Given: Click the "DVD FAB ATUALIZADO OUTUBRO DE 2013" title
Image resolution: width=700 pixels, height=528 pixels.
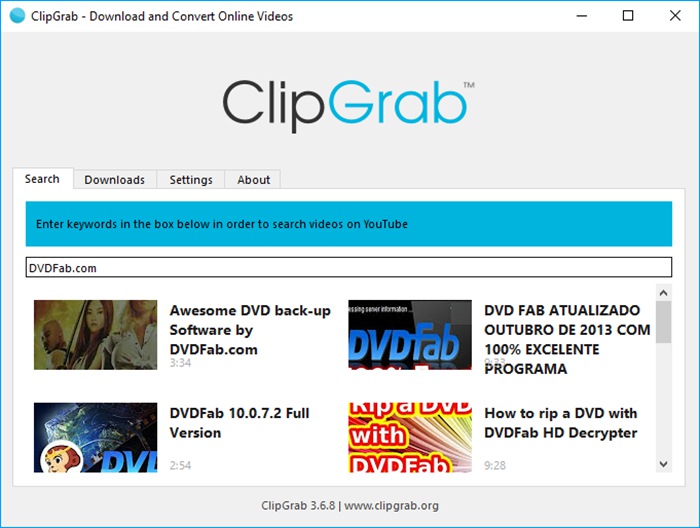Looking at the screenshot, I should [x=566, y=339].
